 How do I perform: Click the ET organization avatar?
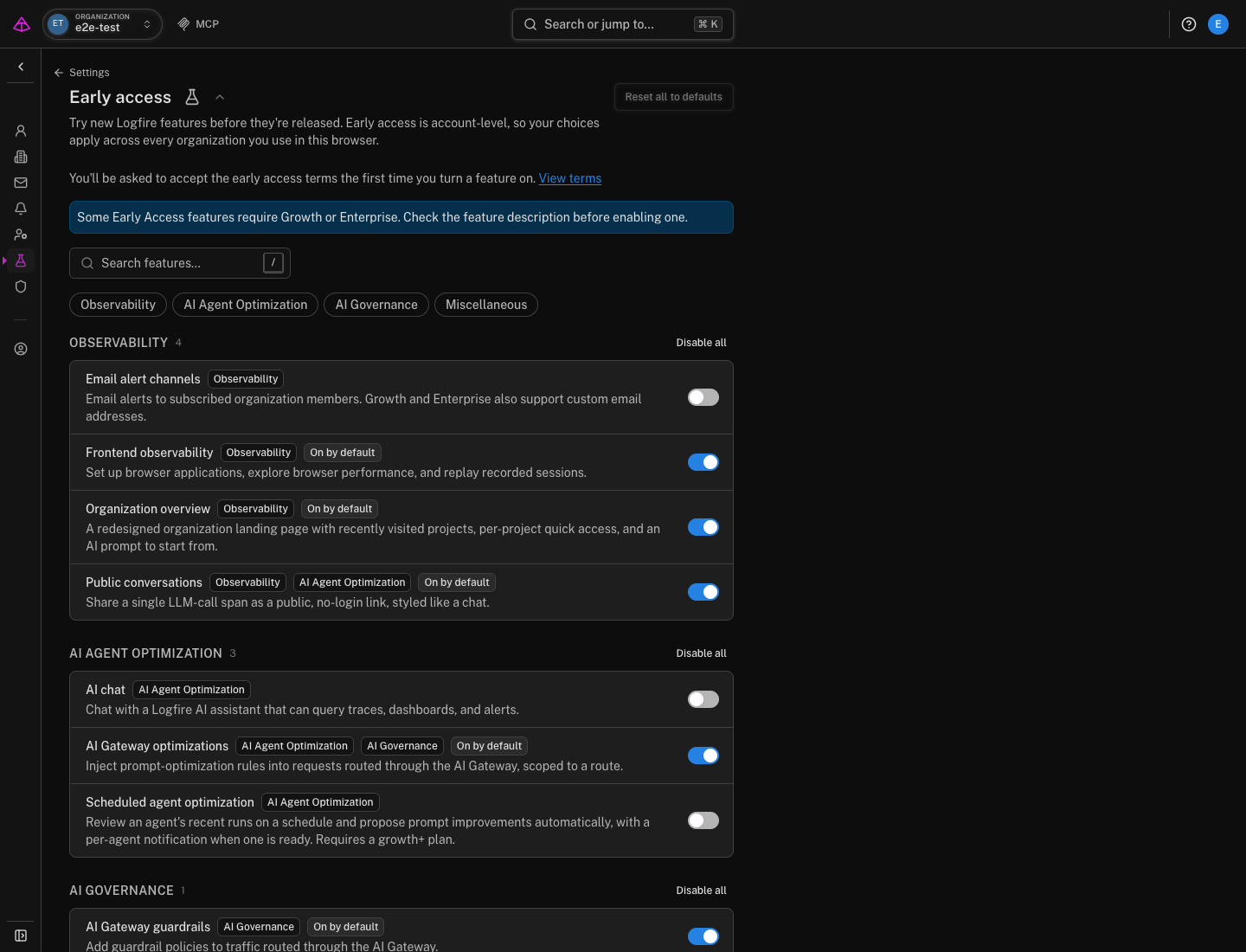pyautogui.click(x=58, y=24)
